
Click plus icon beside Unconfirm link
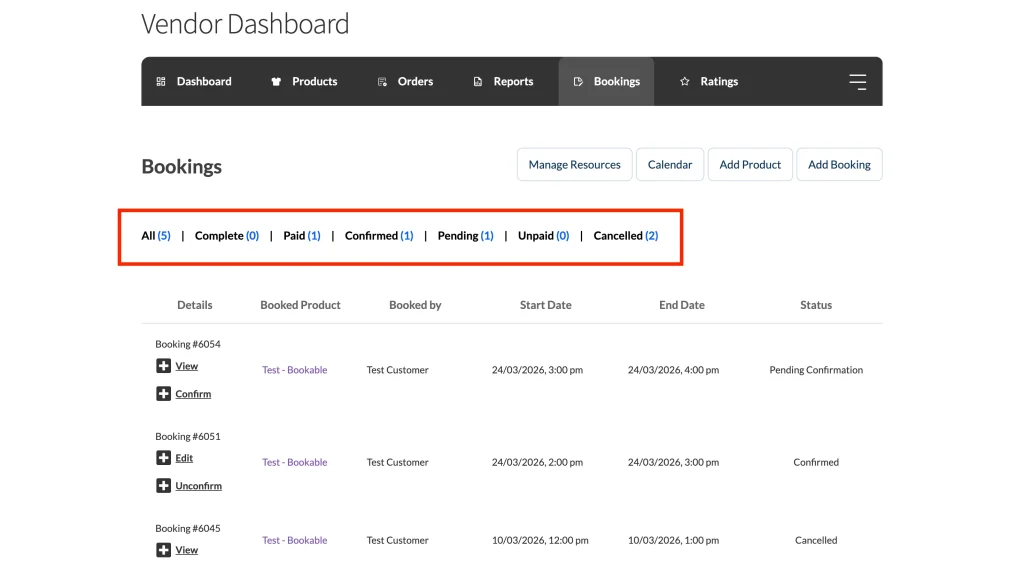click(x=163, y=486)
